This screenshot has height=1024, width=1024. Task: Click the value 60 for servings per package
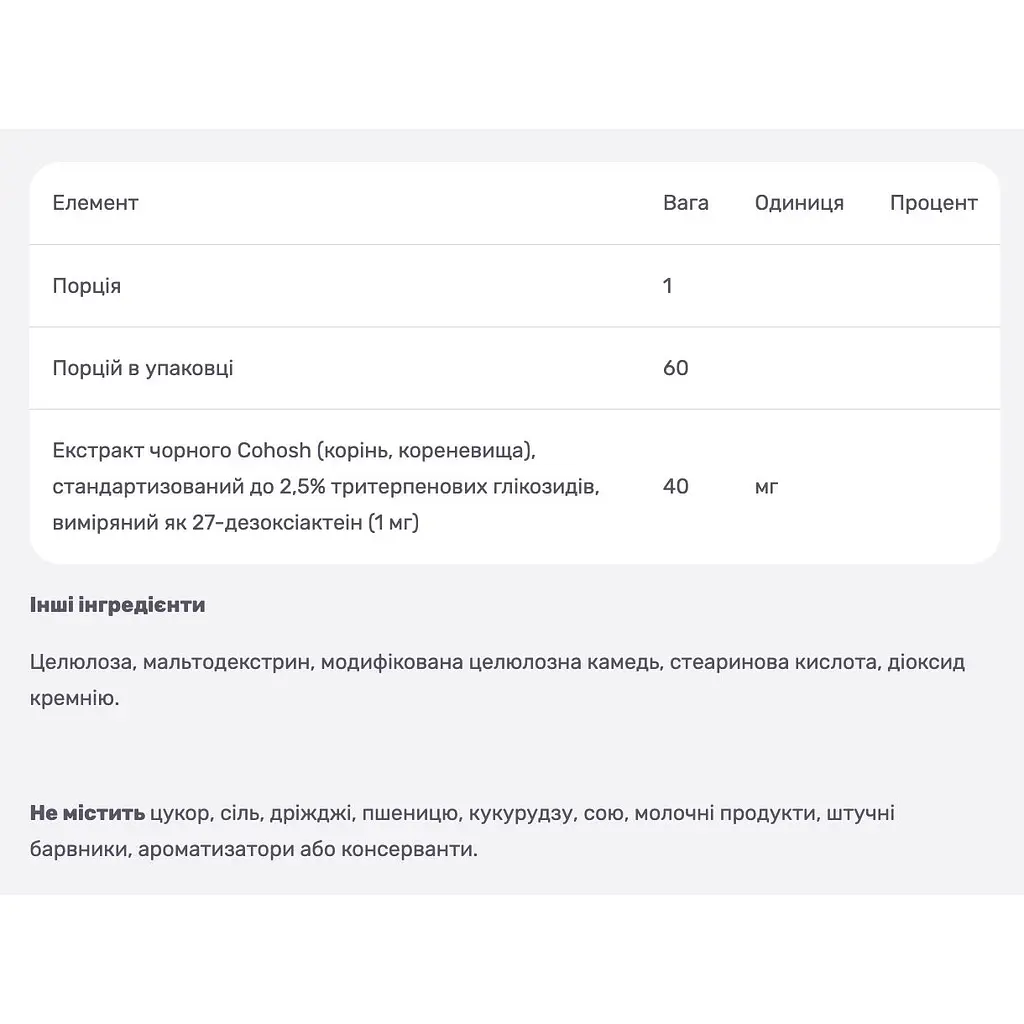point(676,368)
